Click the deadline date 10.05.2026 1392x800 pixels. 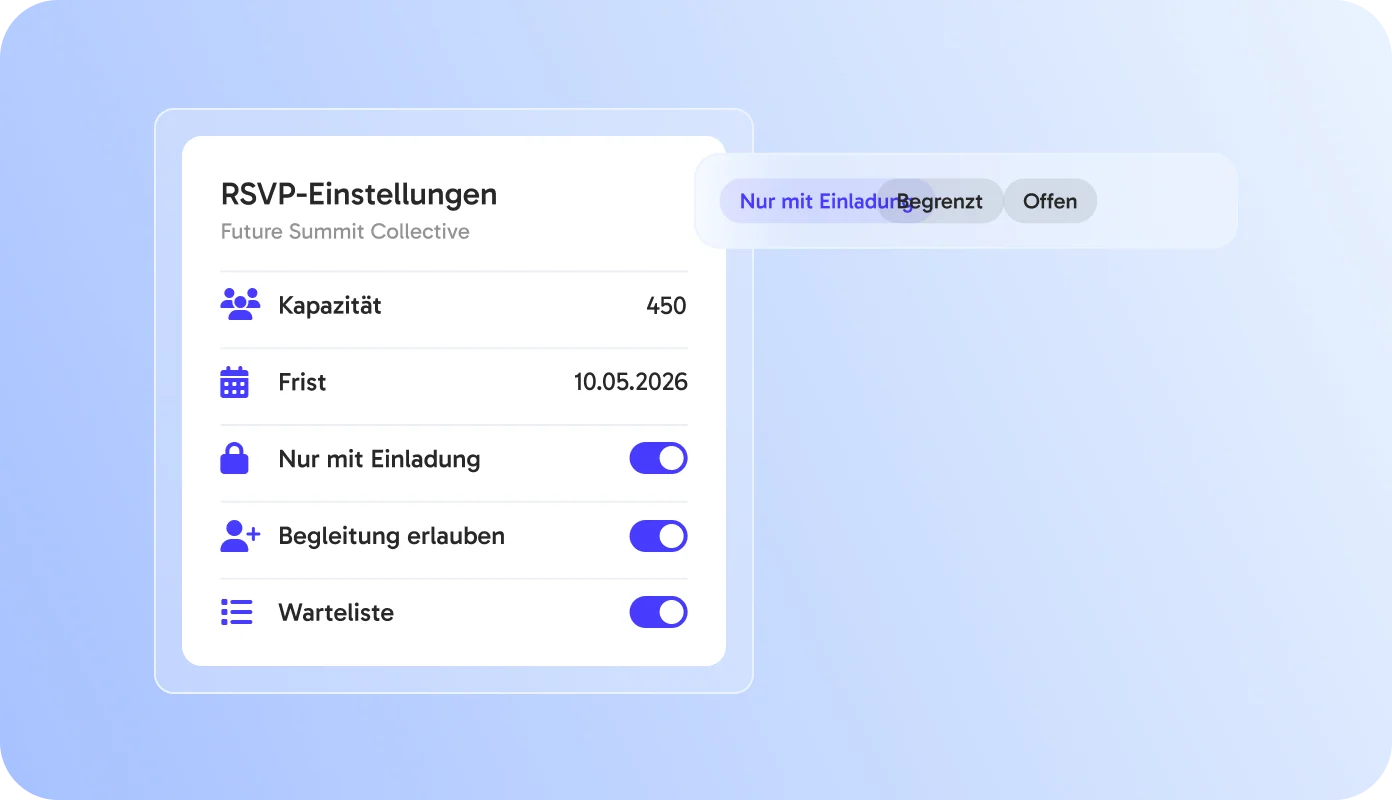coord(630,382)
